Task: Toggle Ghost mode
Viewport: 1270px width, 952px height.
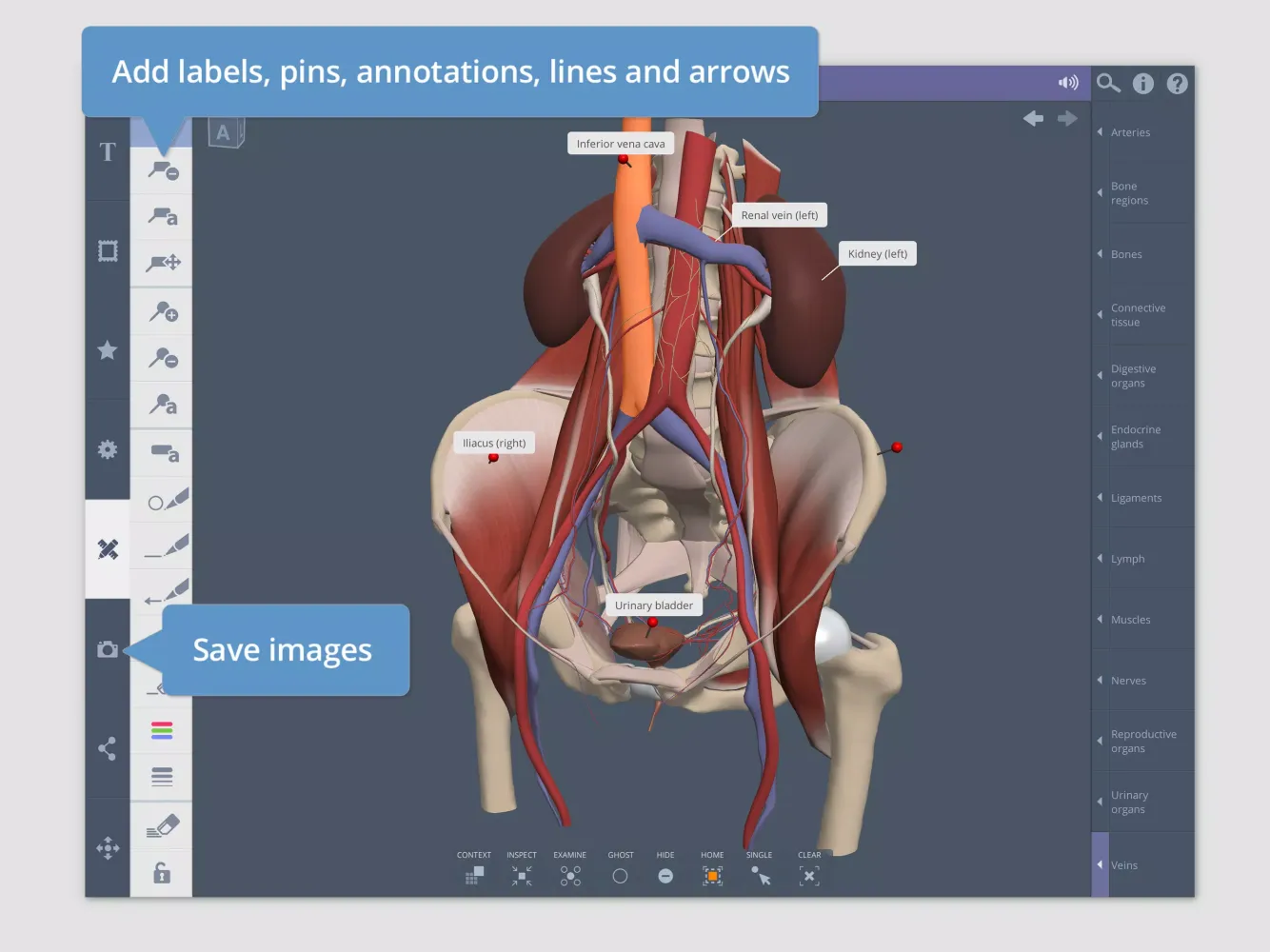Action: pos(620,876)
